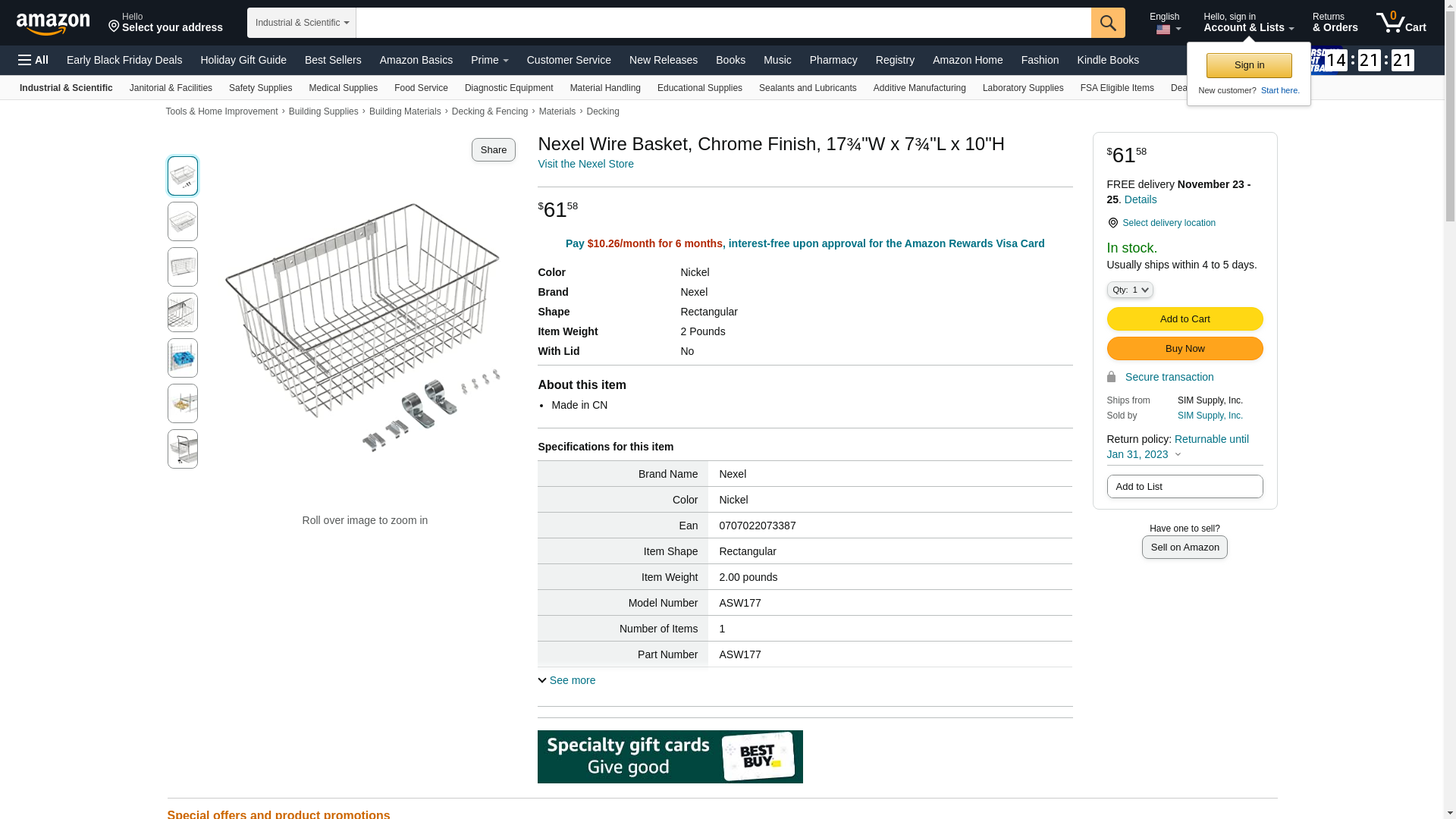
Task: Visit the Nexel Store link
Action: click(x=585, y=164)
